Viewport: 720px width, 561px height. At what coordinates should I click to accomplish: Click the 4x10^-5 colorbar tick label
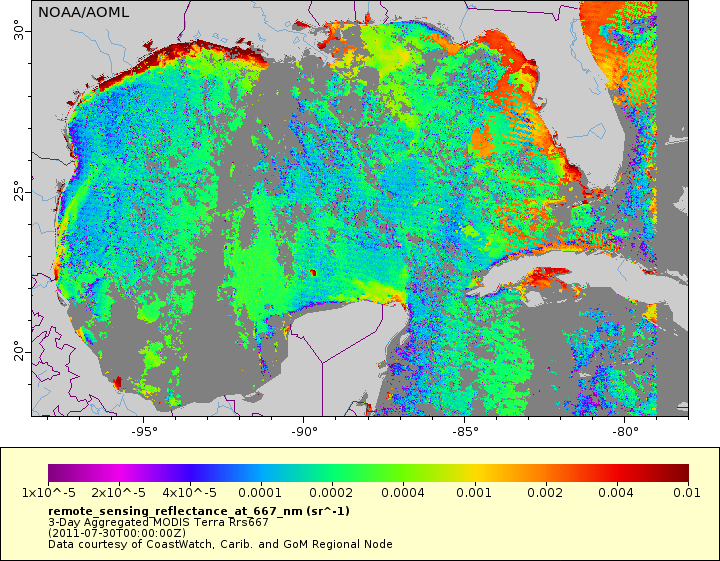[x=190, y=493]
